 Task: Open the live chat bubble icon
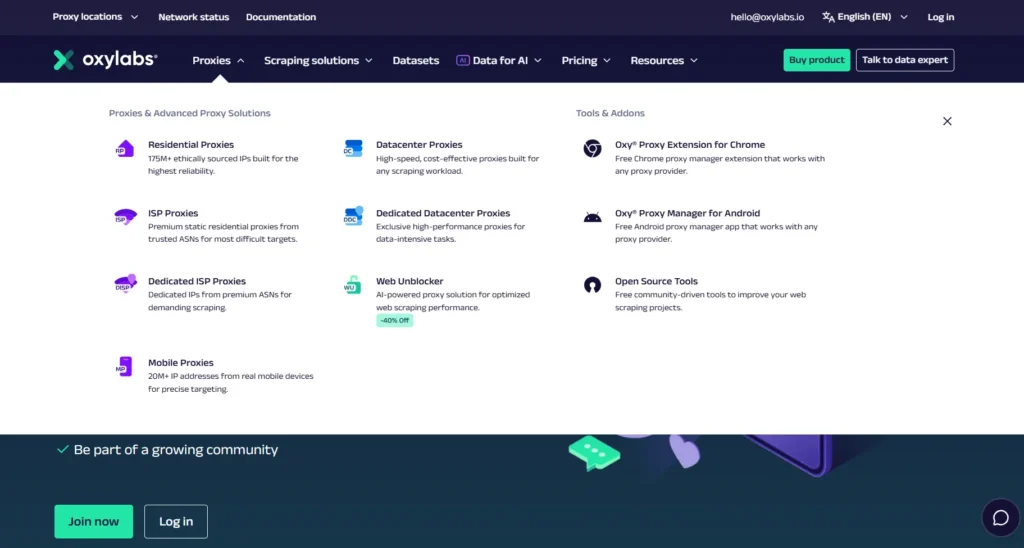click(1000, 518)
